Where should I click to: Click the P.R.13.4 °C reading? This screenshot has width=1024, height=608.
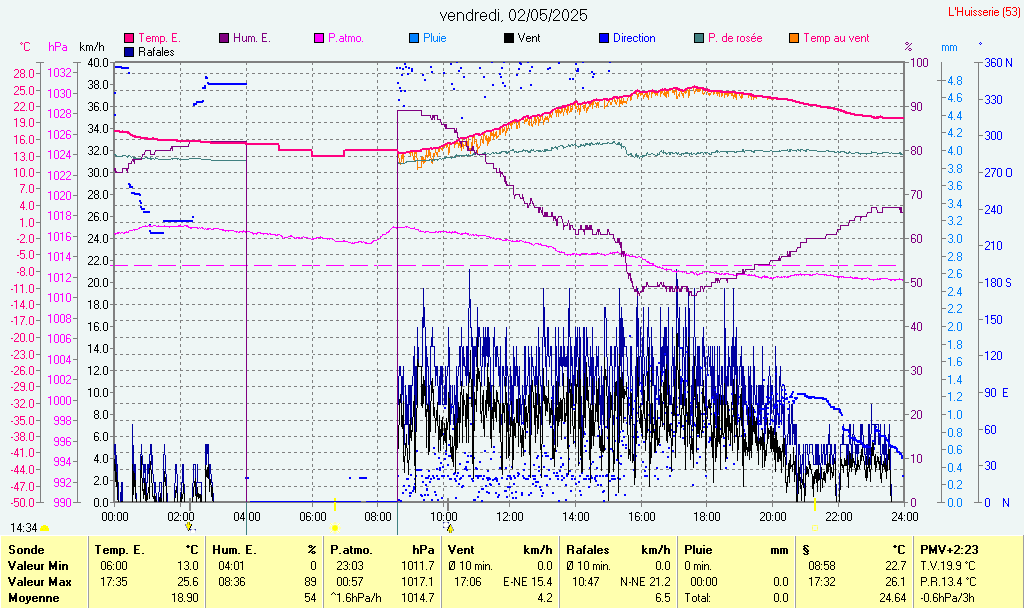[948, 582]
